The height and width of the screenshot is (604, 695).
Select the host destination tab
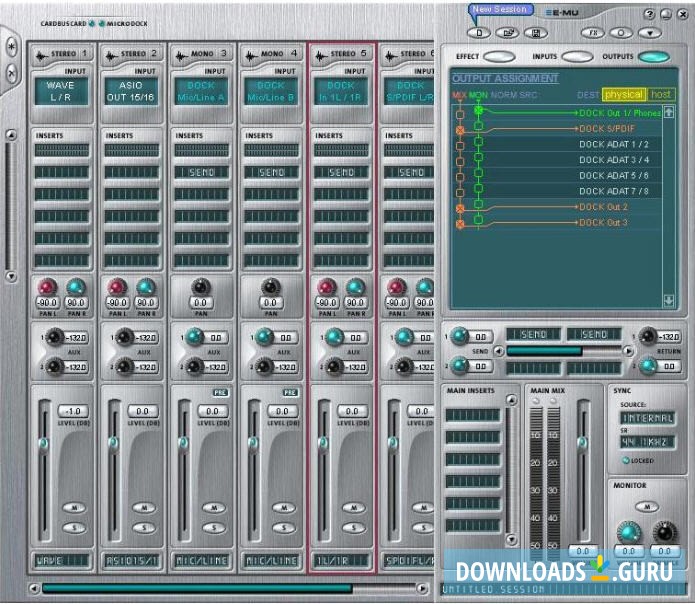tap(660, 94)
